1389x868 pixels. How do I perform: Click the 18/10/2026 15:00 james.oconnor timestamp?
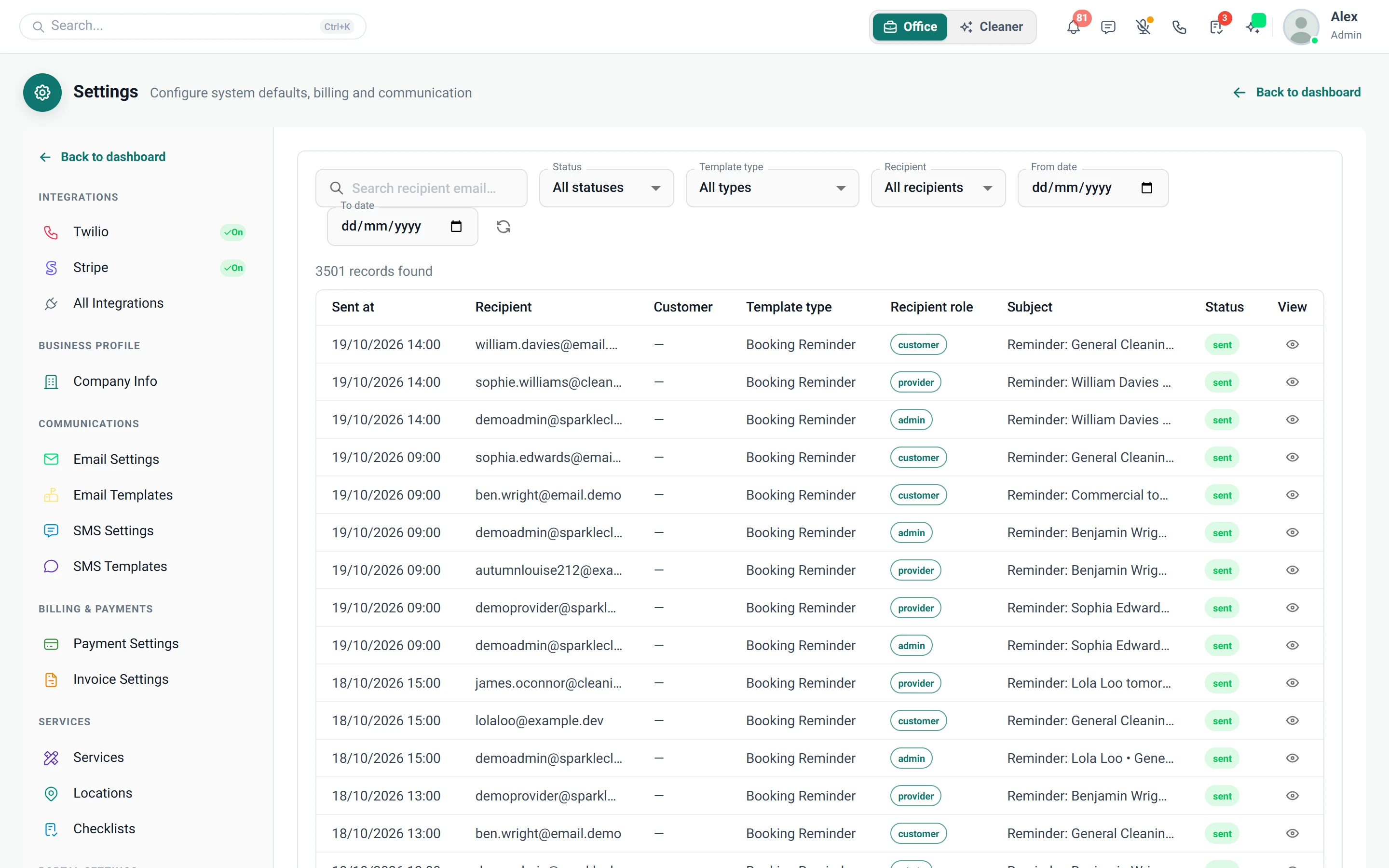(386, 682)
